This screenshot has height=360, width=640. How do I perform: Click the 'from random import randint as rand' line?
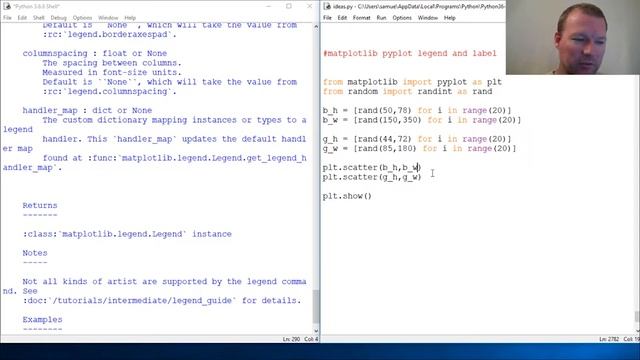click(407, 91)
